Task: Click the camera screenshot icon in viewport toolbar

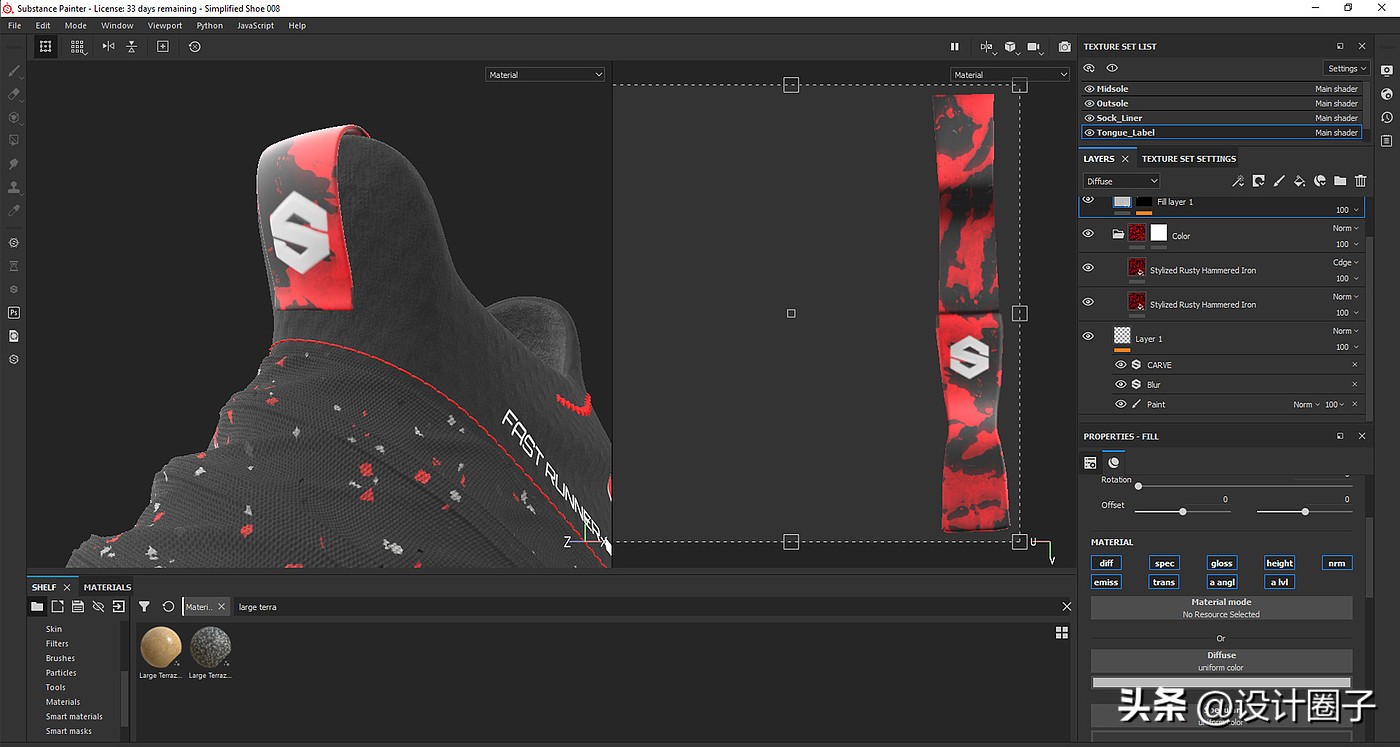Action: [1064, 47]
